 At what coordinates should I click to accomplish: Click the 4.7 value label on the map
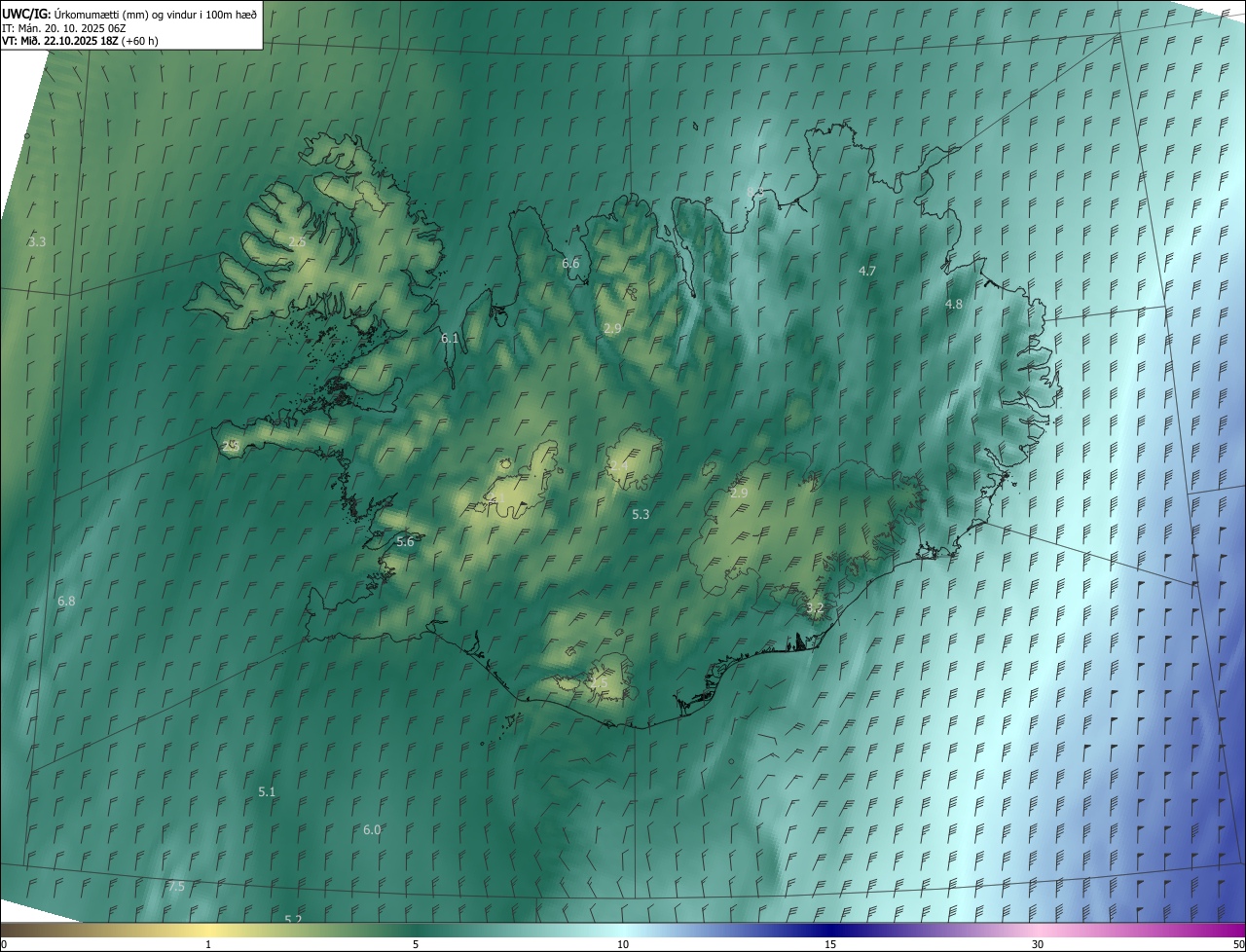point(867,271)
